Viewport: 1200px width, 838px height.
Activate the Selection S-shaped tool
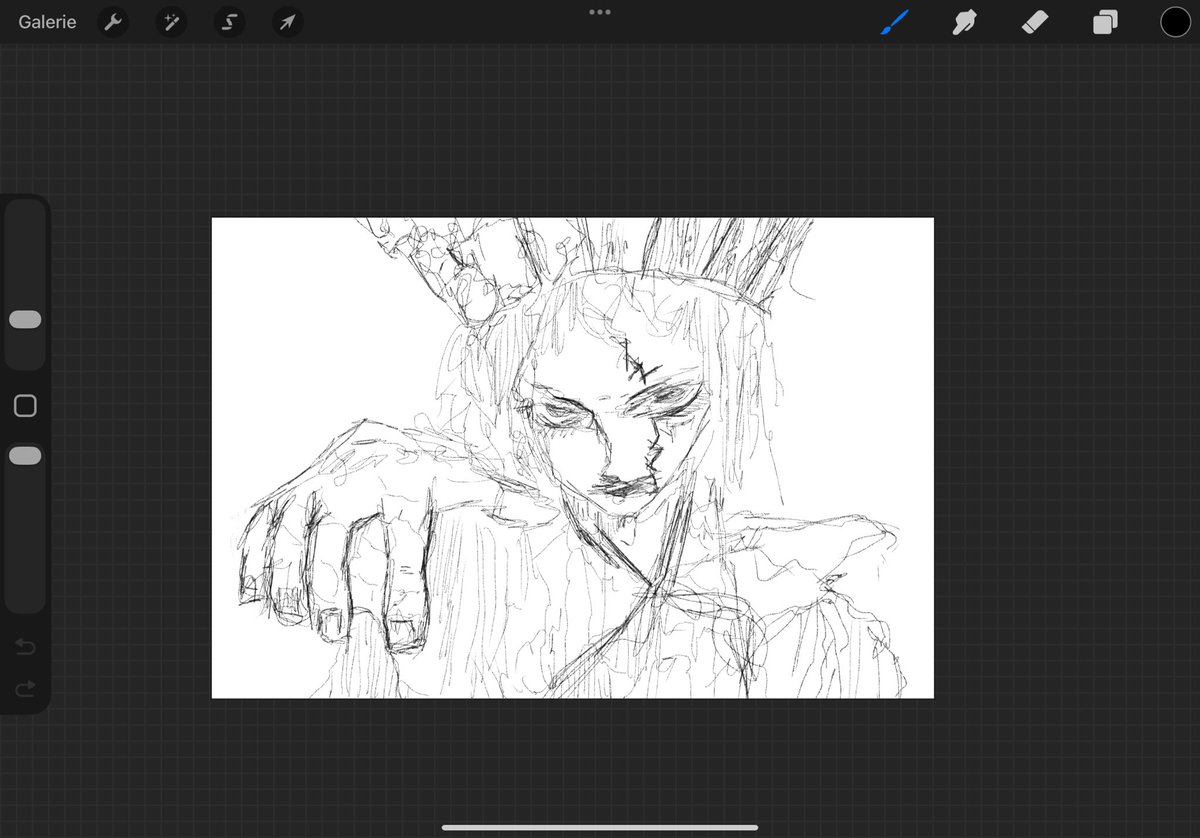tap(230, 23)
